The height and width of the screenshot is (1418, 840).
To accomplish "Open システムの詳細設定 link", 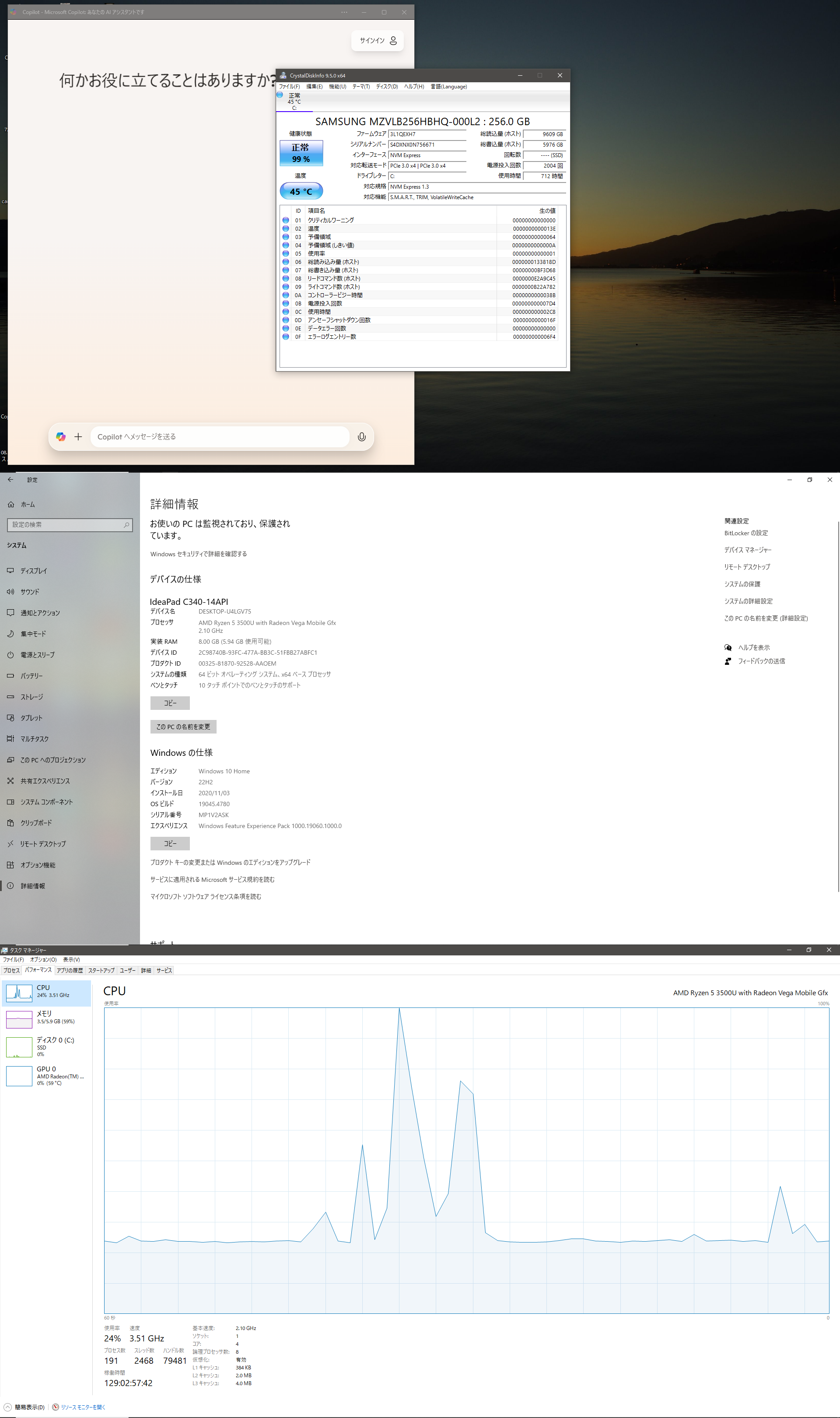I will coord(748,601).
